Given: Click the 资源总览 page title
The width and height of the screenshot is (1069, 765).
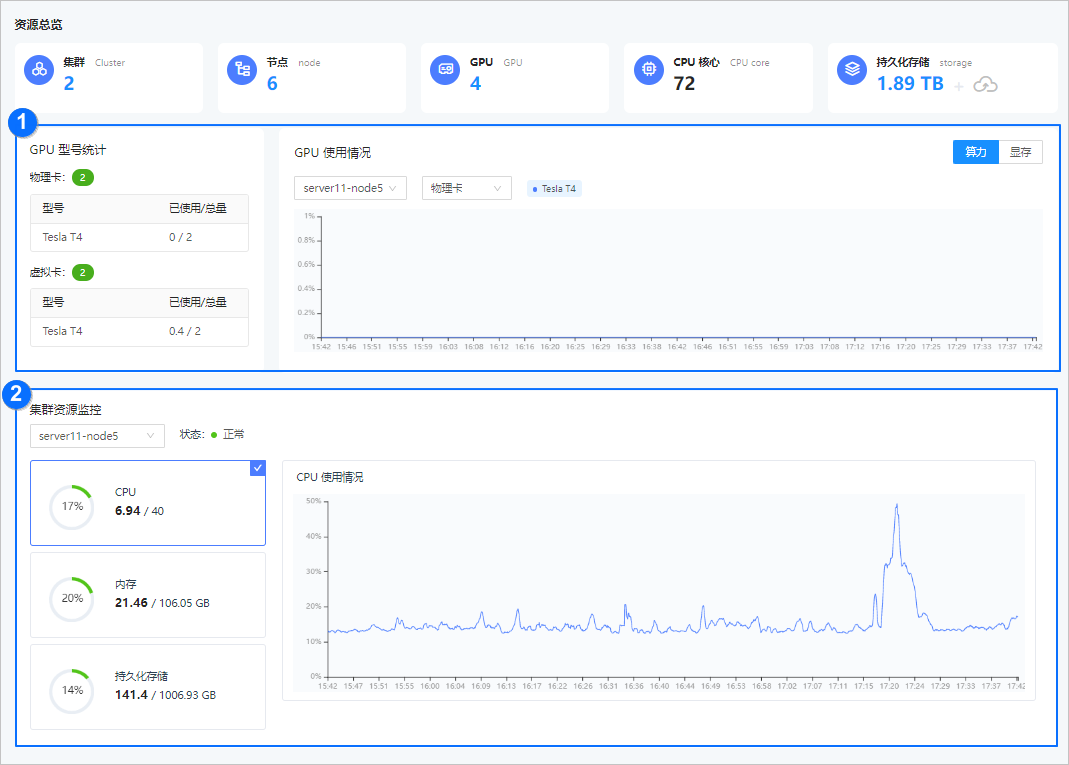Looking at the screenshot, I should point(38,25).
